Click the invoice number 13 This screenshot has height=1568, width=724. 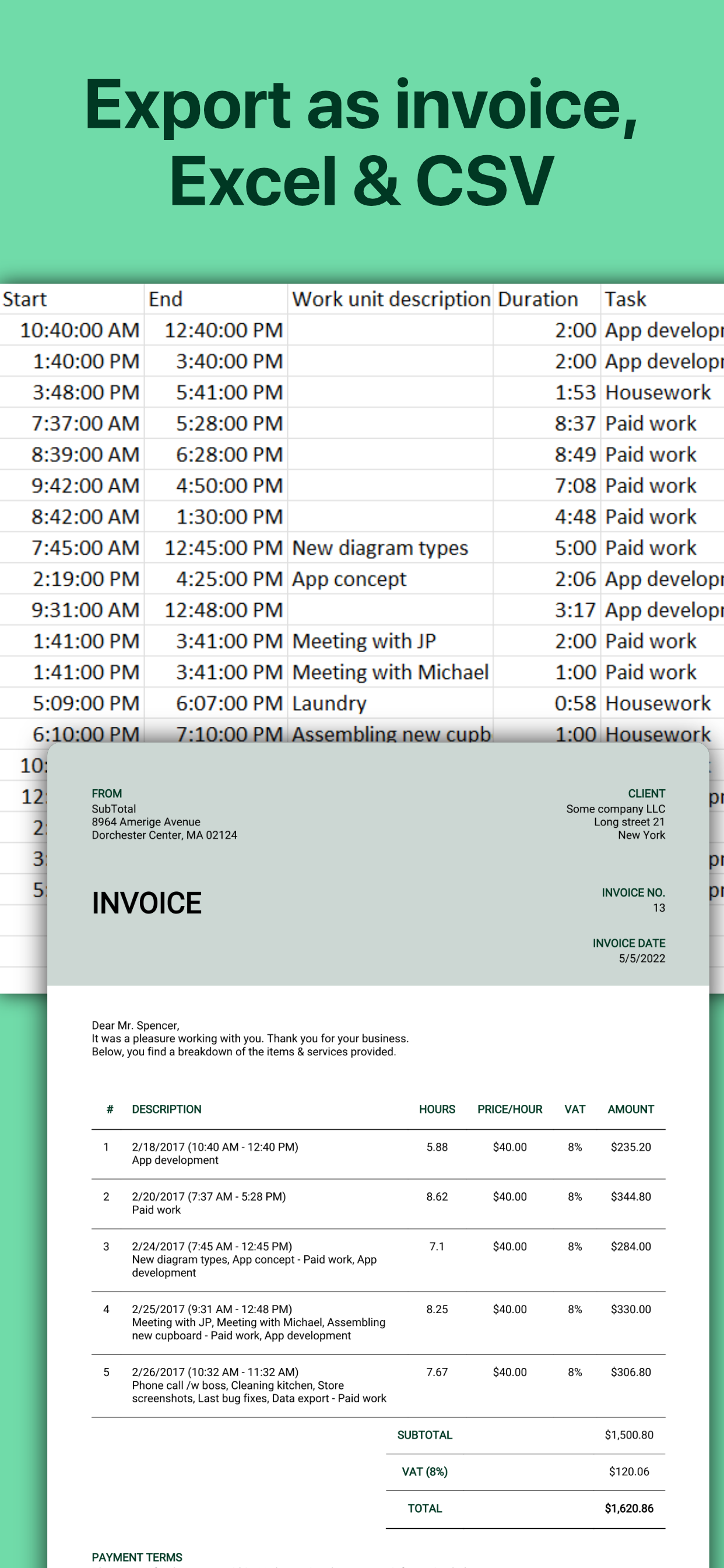click(659, 908)
